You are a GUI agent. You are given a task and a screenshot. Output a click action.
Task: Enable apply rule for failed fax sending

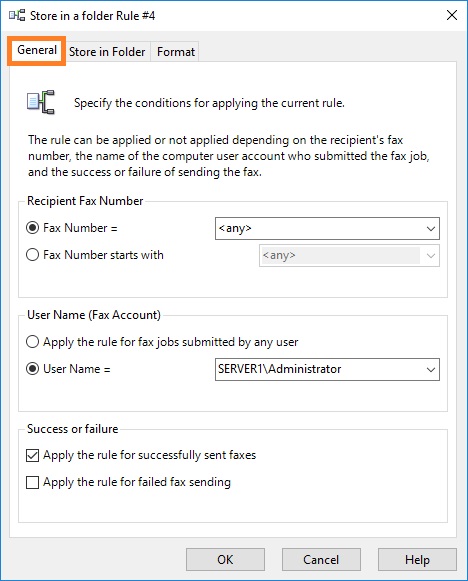click(32, 482)
